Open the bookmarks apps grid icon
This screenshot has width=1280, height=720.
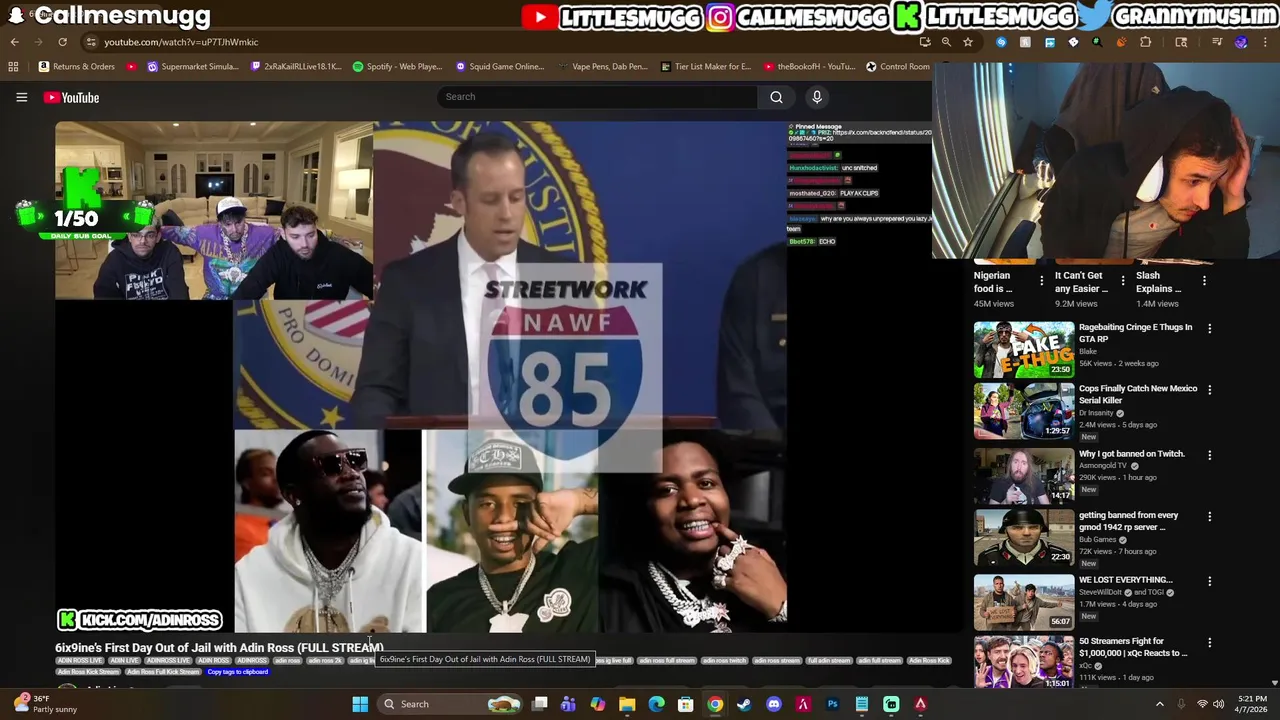pyautogui.click(x=13, y=67)
